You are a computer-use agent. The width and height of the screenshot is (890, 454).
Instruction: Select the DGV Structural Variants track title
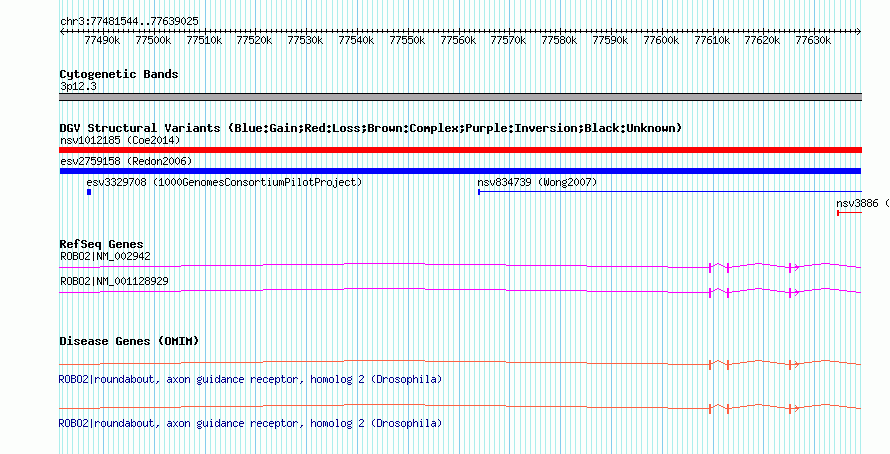(x=371, y=128)
